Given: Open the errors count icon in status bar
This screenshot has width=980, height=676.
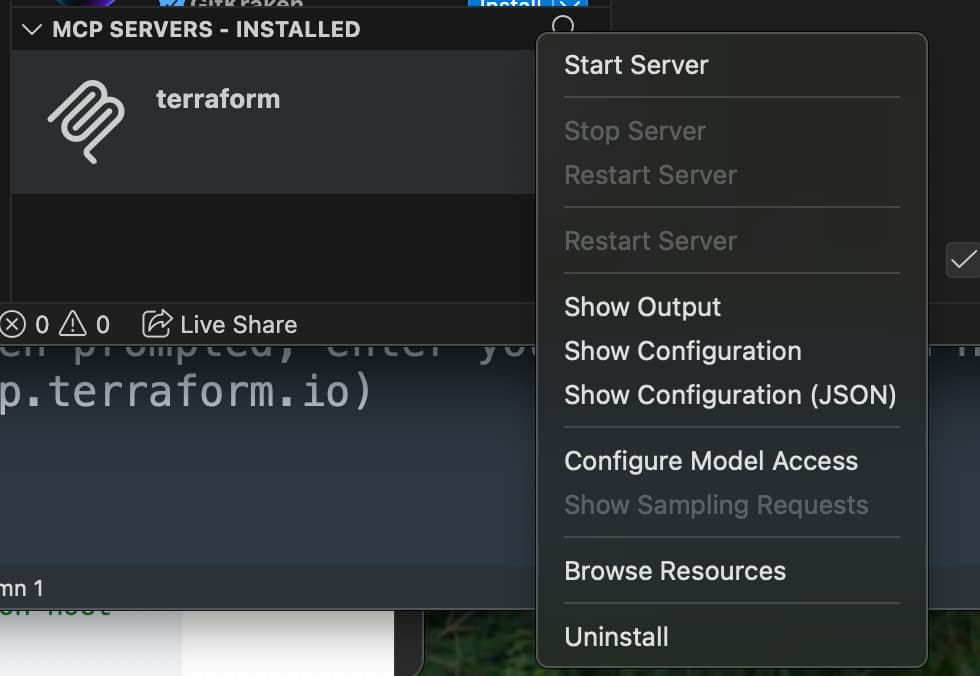Looking at the screenshot, I should [x=13, y=324].
